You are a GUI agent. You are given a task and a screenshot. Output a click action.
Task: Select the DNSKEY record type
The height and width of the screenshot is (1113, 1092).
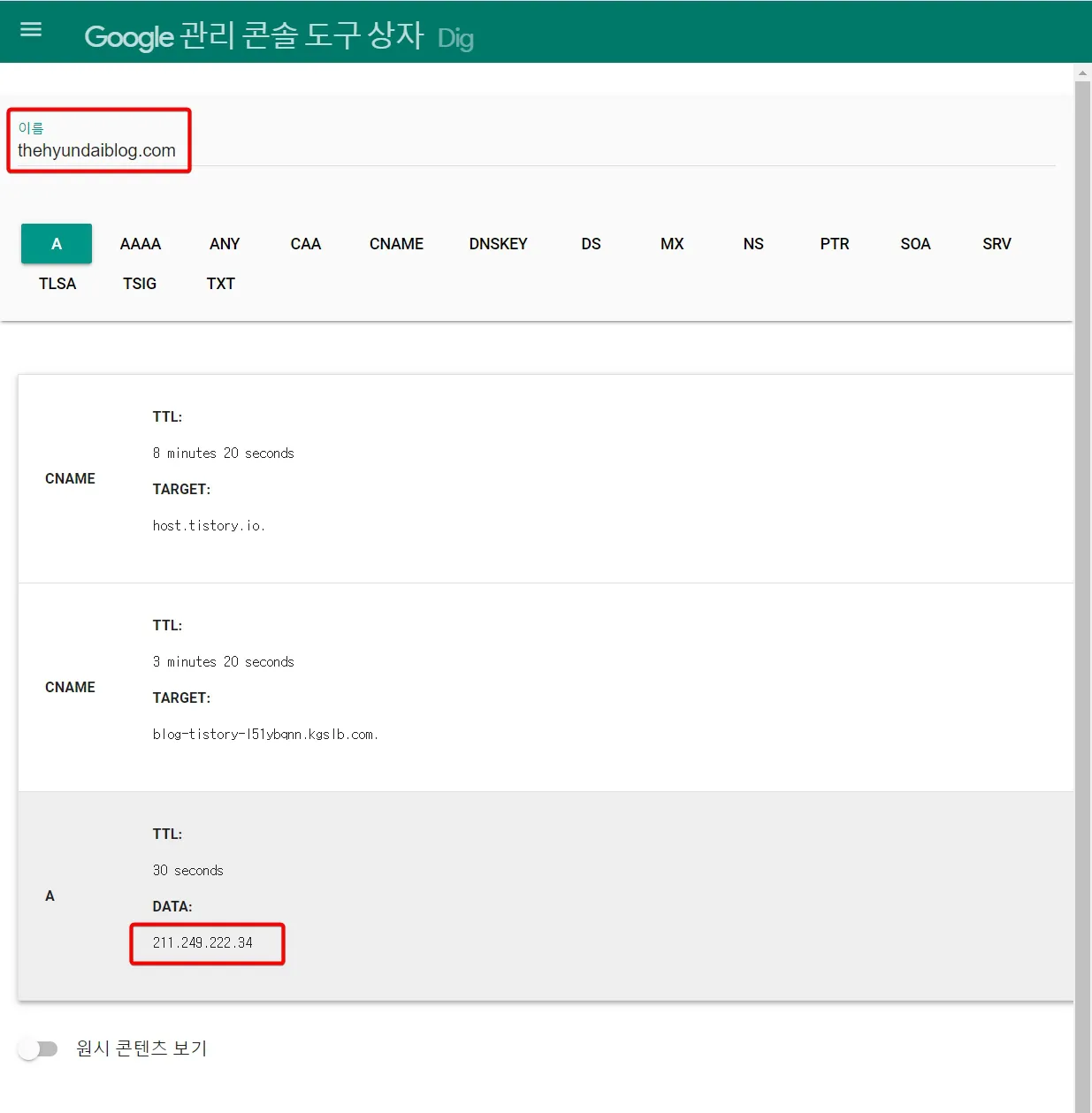click(x=498, y=244)
